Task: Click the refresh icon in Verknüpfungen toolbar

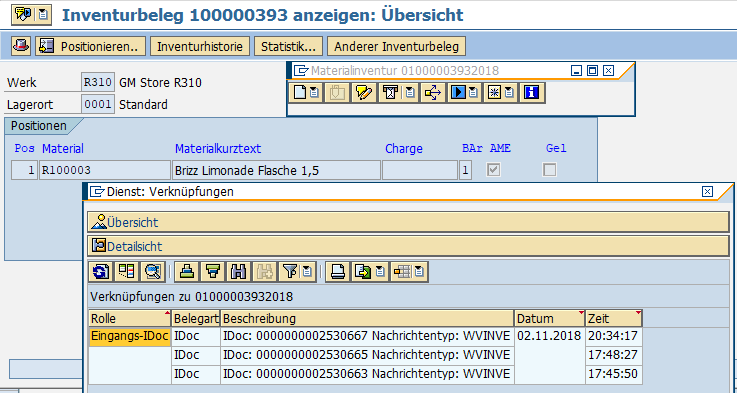Action: click(x=101, y=272)
